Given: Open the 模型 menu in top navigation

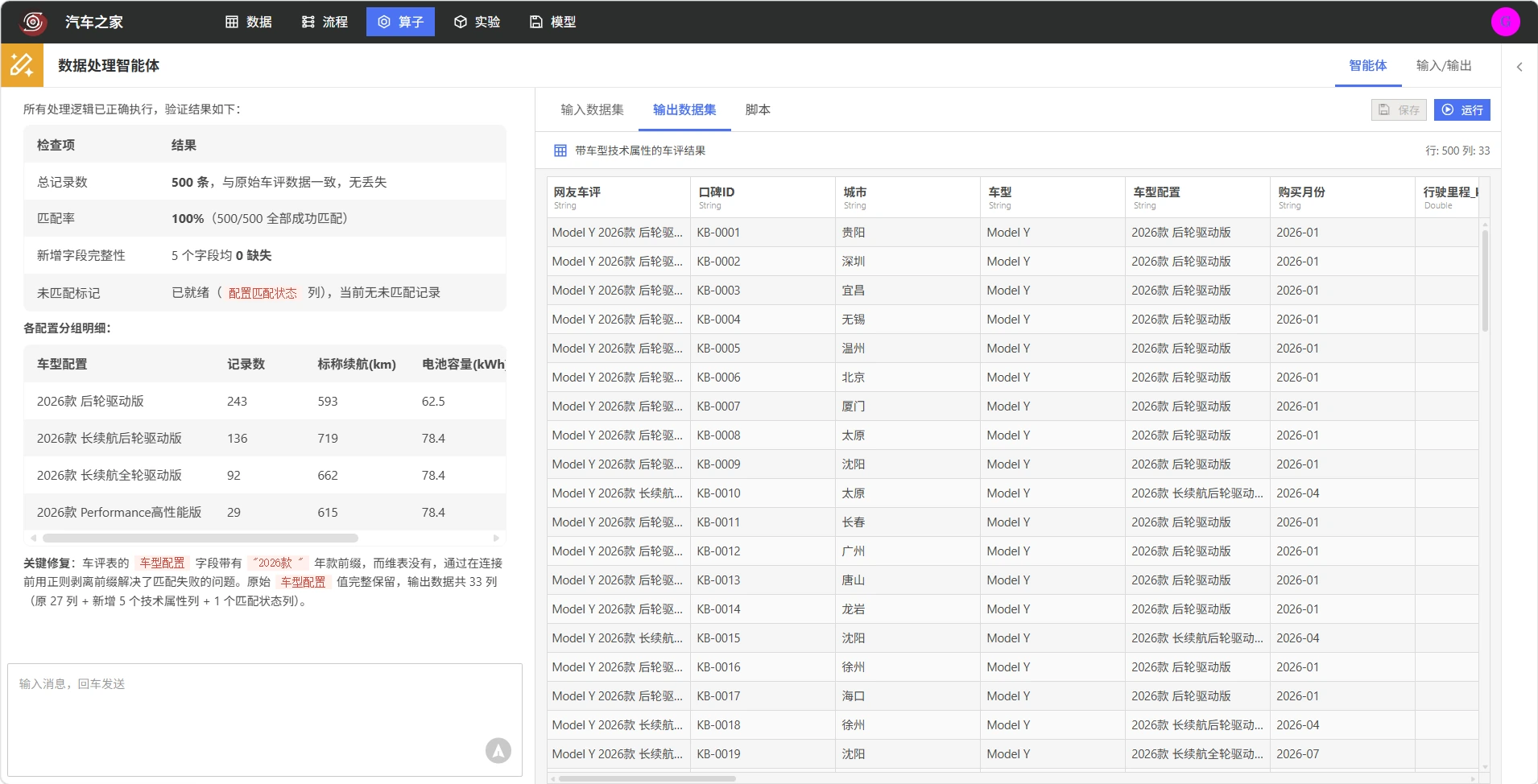Looking at the screenshot, I should click(552, 22).
